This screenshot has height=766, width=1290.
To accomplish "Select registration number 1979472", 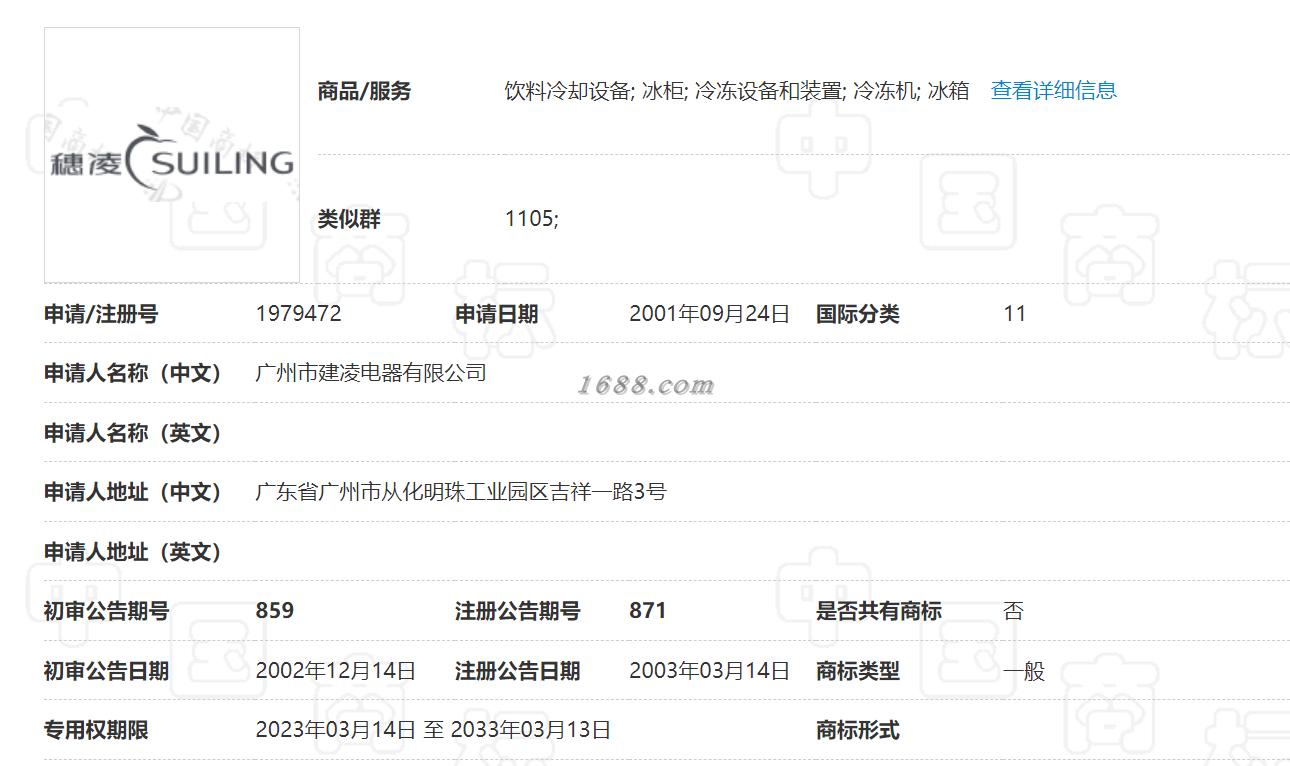I will pos(298,314).
